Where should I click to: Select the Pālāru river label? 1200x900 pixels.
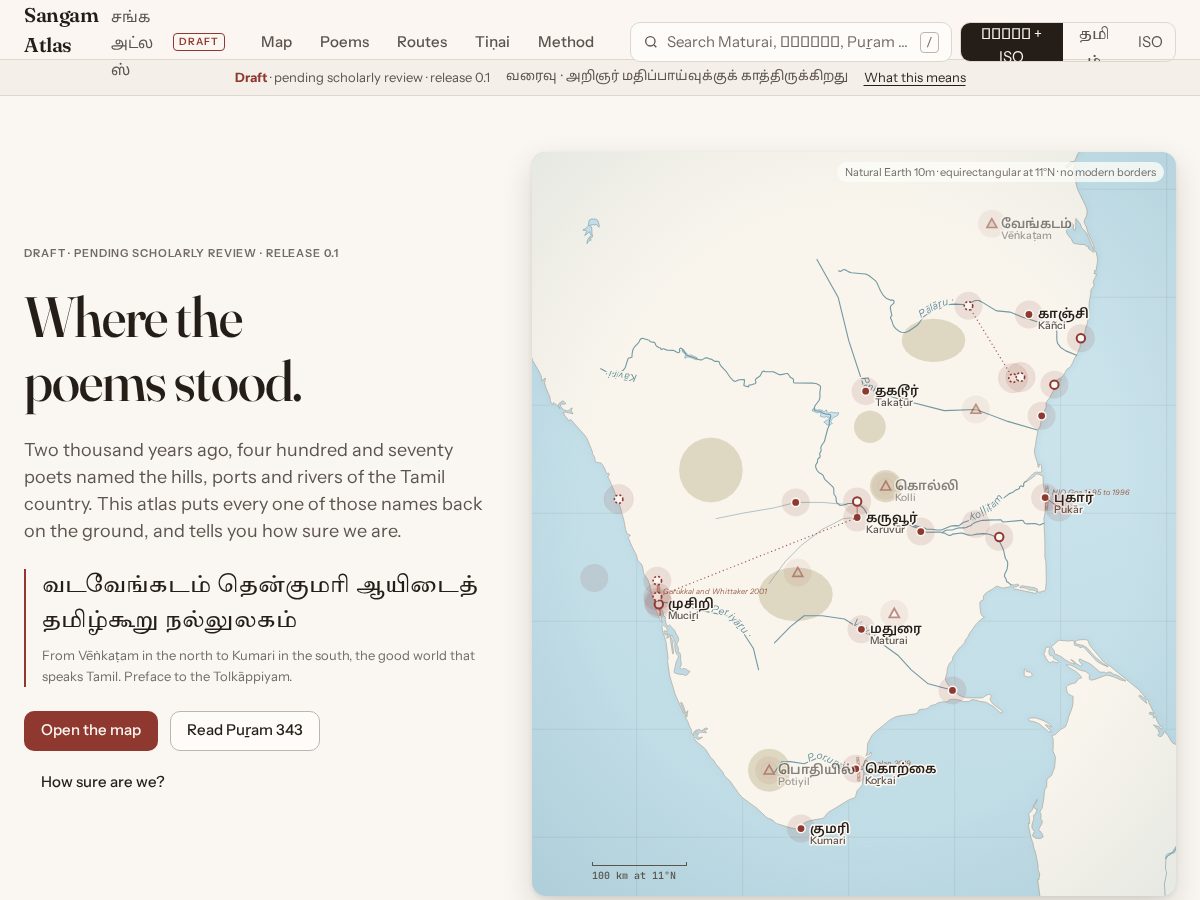[x=933, y=309]
